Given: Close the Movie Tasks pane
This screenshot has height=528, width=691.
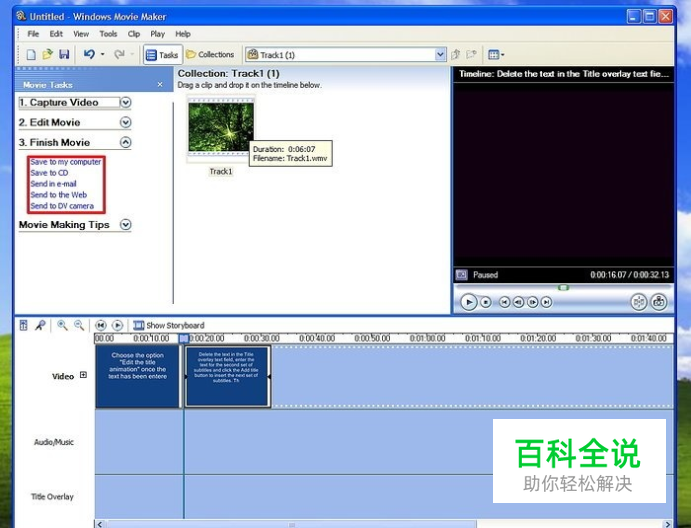Looking at the screenshot, I should [160, 85].
